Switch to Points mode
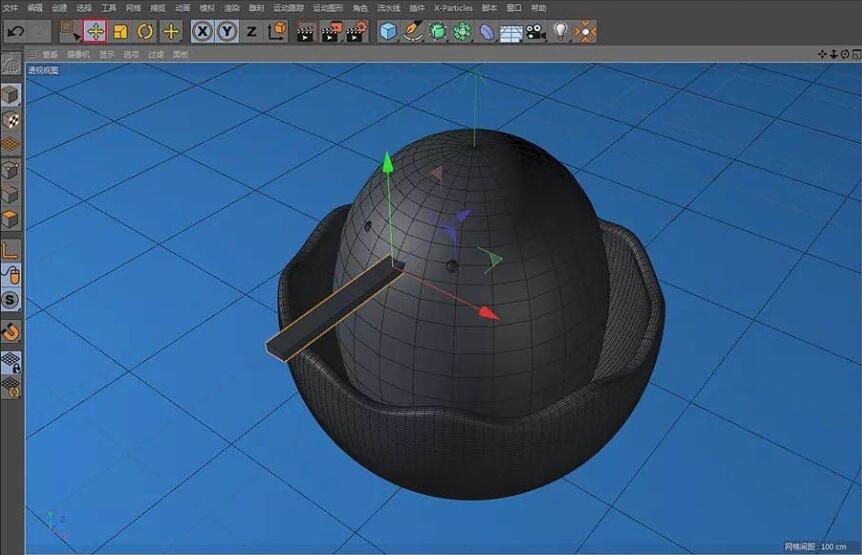 point(10,170)
